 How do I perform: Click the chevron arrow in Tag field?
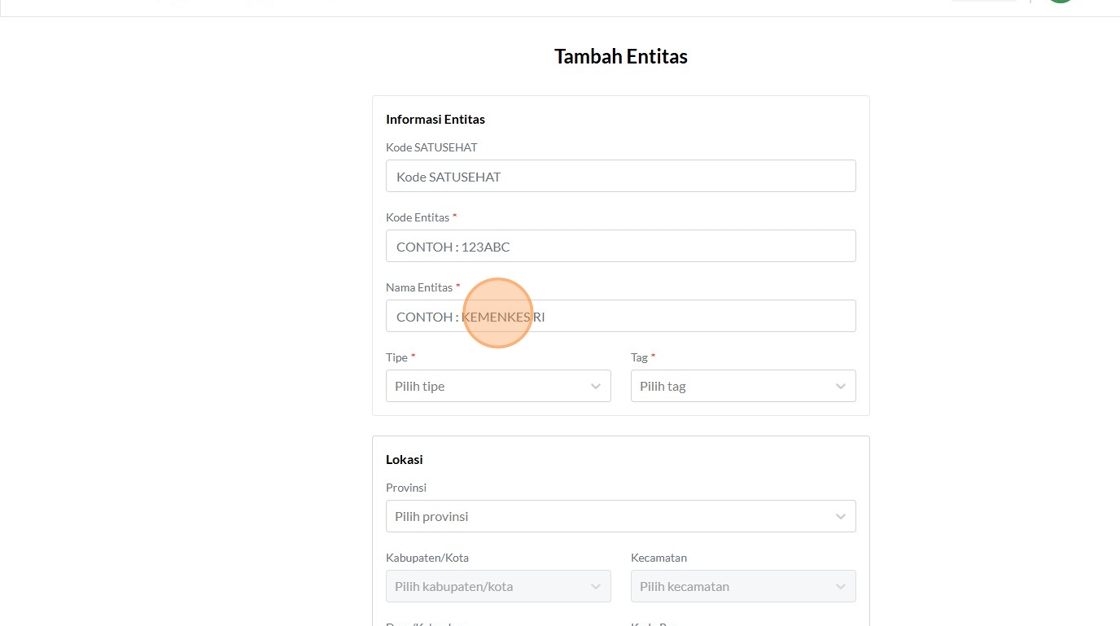tap(841, 387)
